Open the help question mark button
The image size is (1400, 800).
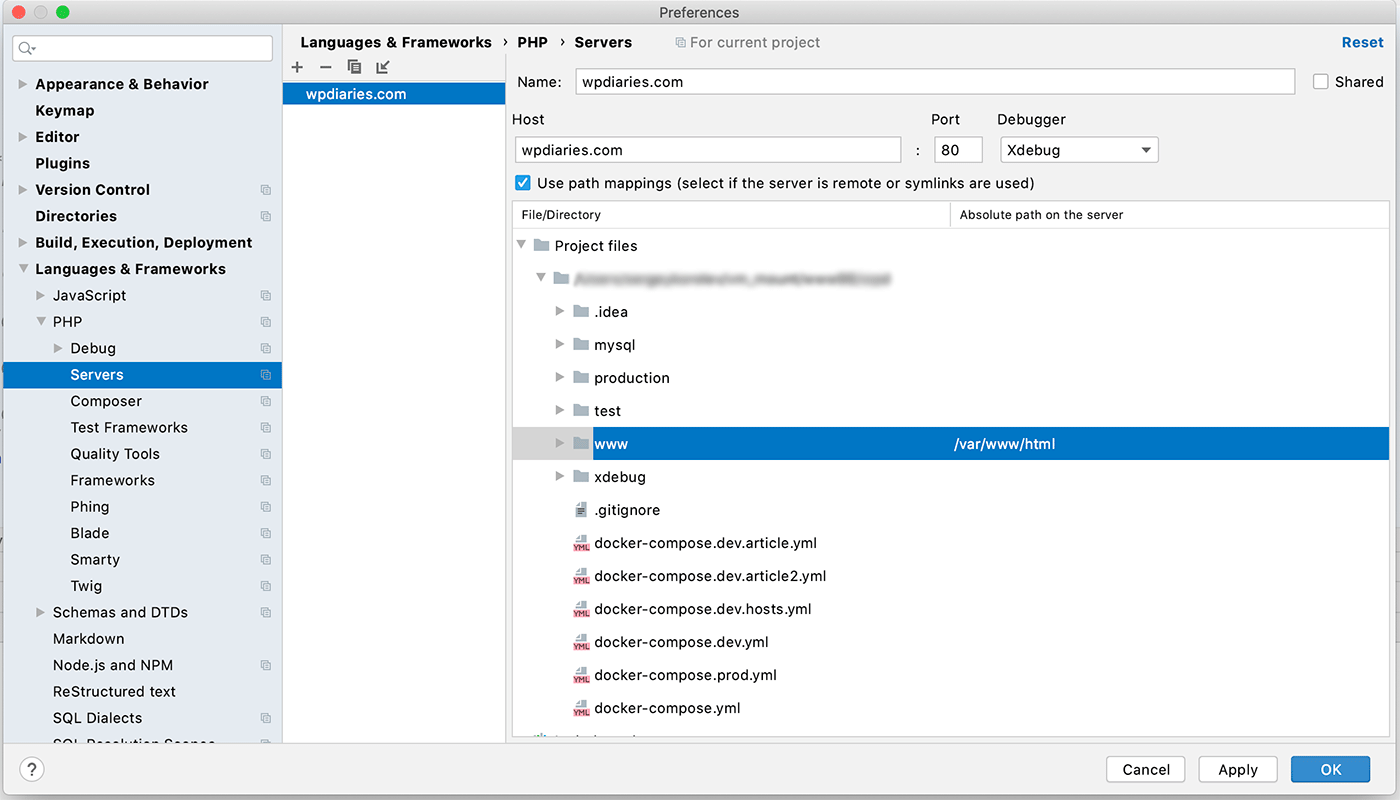32,769
